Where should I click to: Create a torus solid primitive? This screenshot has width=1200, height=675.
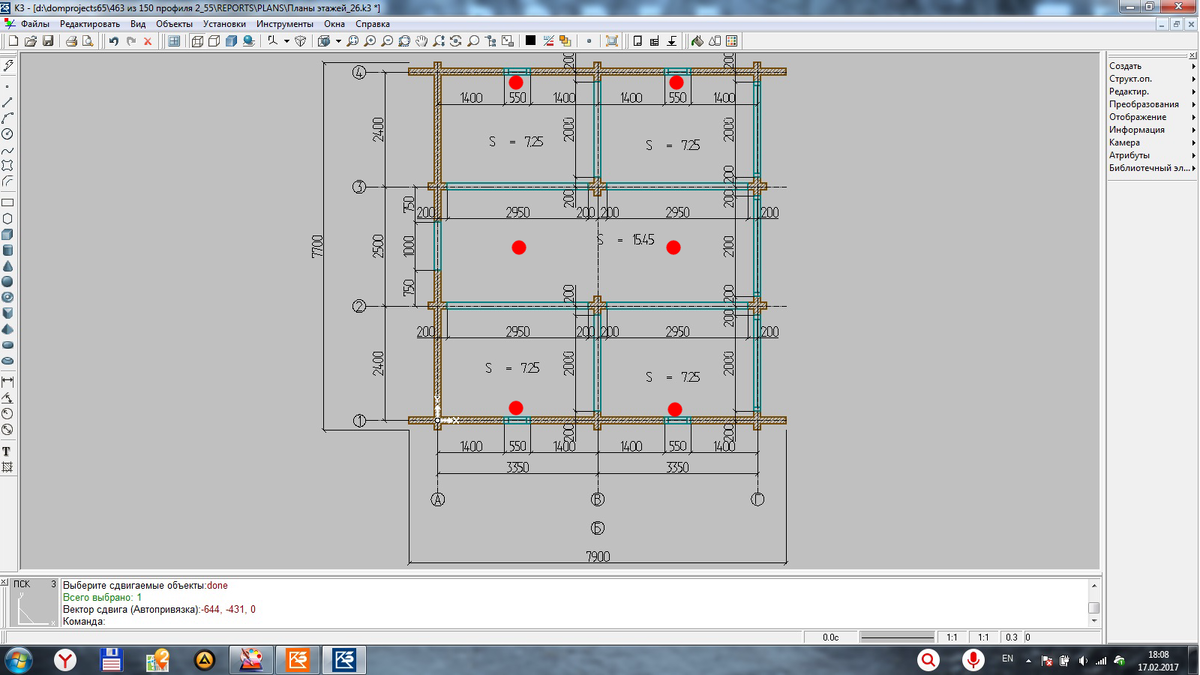[x=8, y=298]
